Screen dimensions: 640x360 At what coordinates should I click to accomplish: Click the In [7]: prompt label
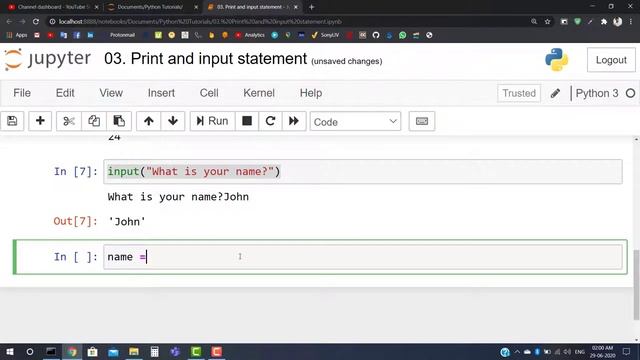click(x=76, y=171)
